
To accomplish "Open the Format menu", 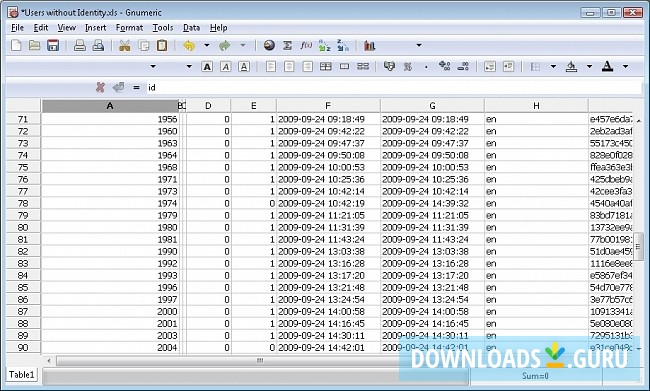I will point(129,28).
